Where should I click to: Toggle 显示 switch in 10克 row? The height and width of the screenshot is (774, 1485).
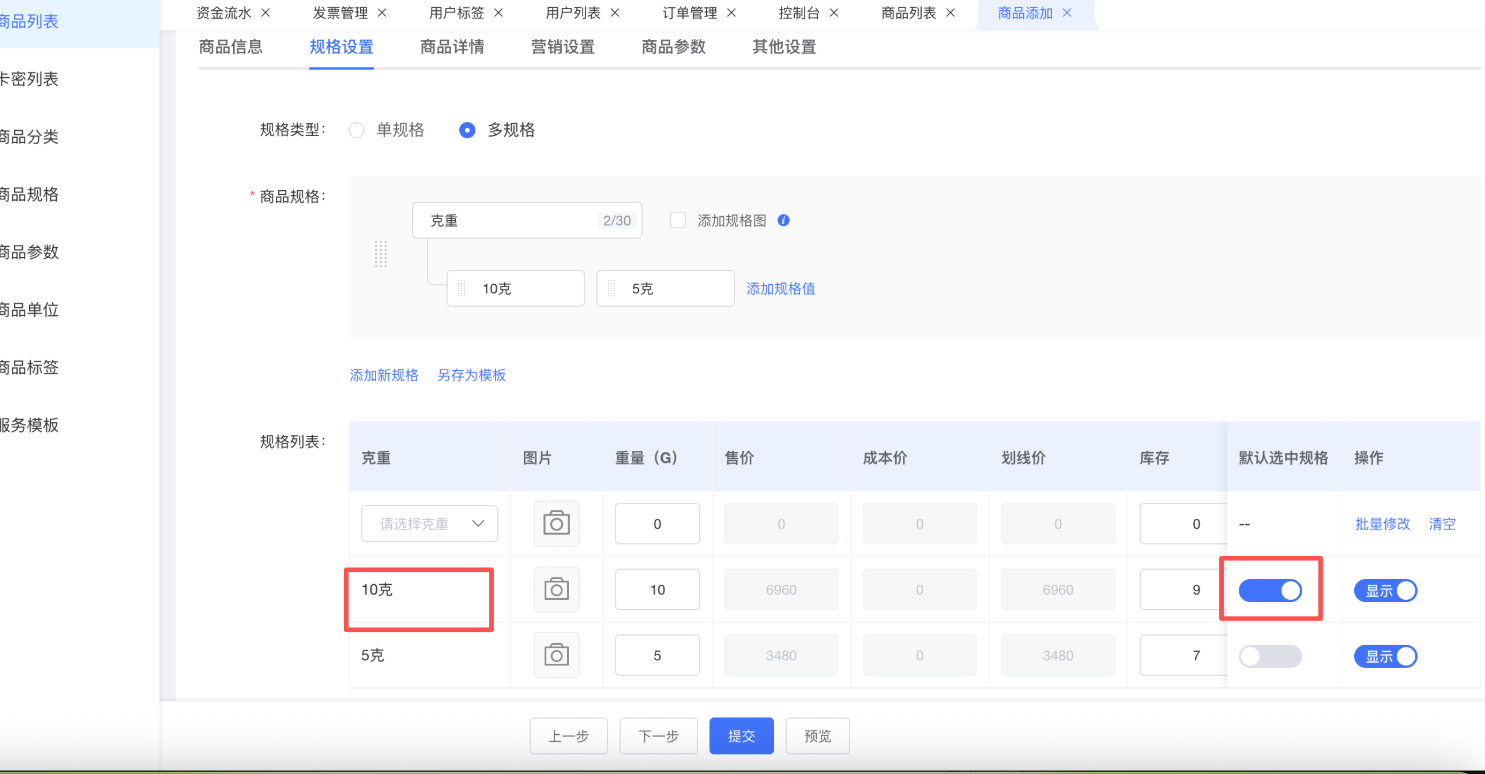(x=1385, y=590)
